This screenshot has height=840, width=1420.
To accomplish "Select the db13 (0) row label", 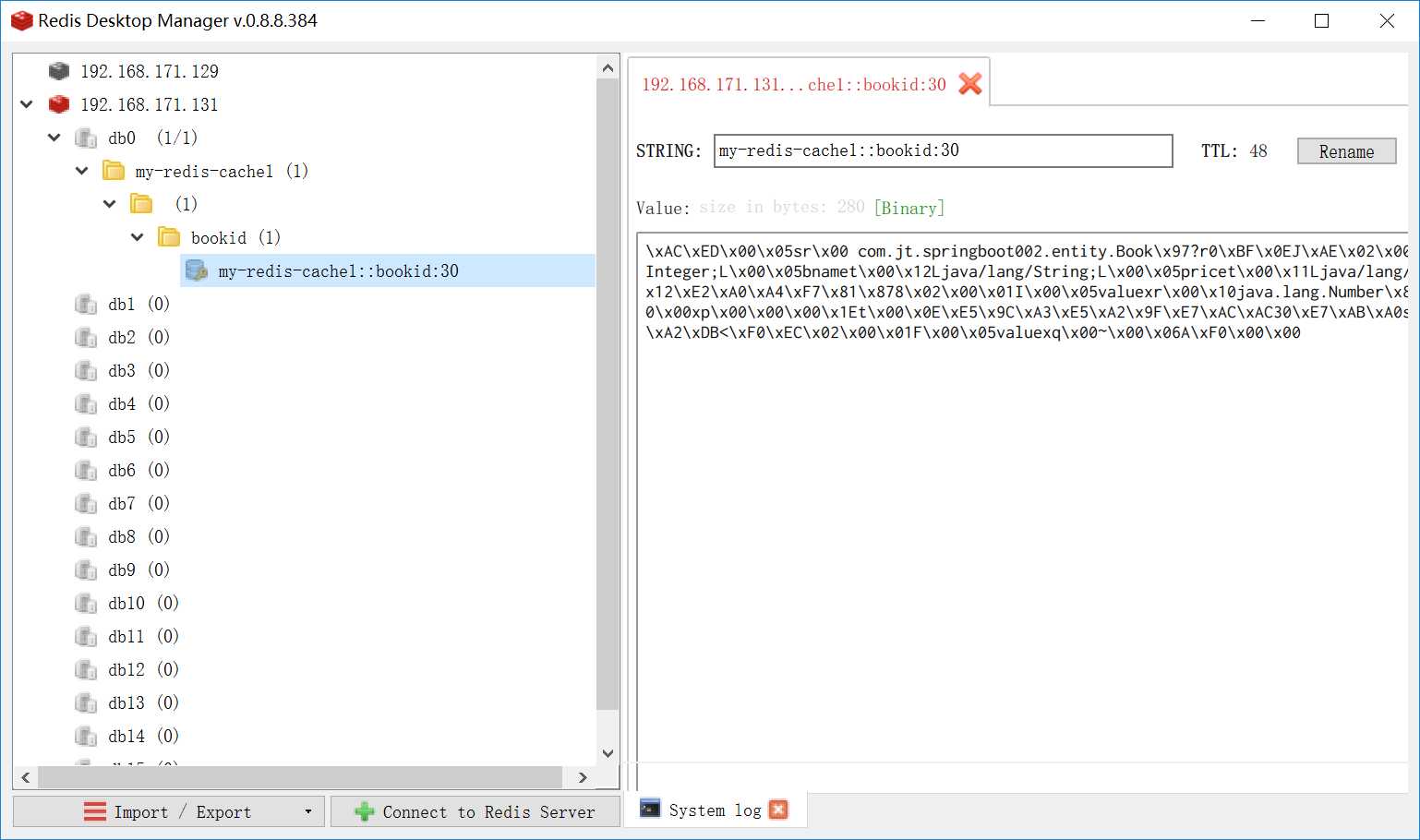I will 144,702.
